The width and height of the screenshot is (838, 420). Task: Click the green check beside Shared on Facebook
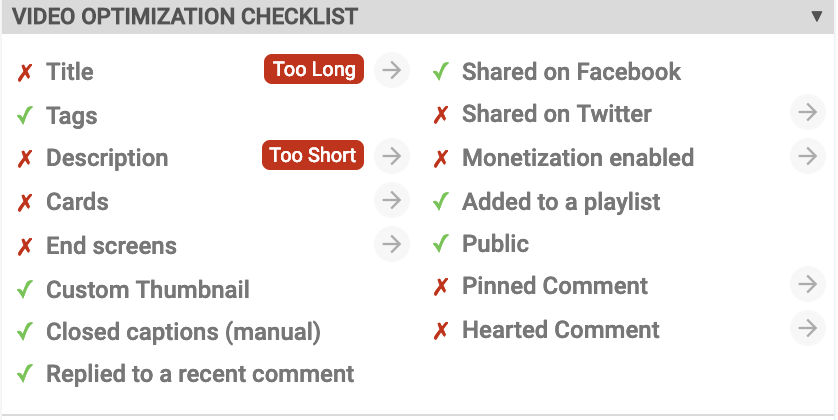(440, 71)
